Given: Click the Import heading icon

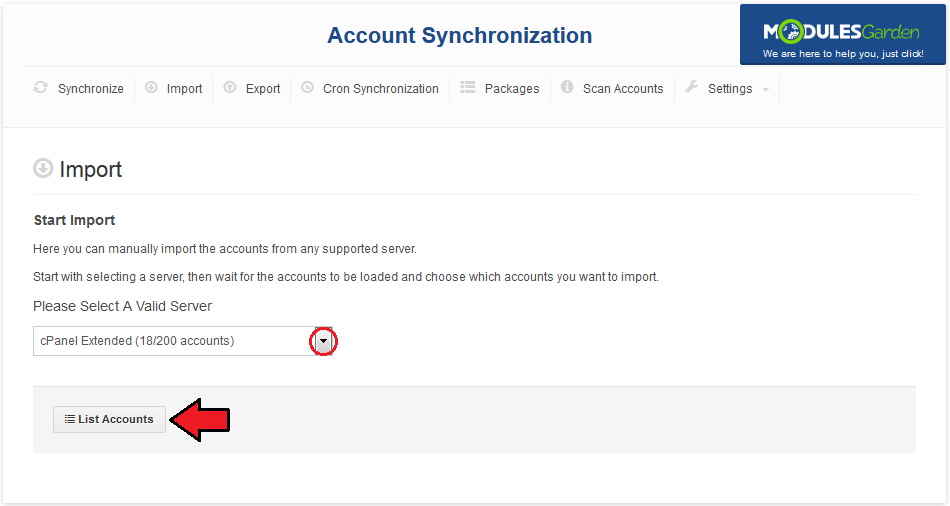Looking at the screenshot, I should tap(43, 168).
